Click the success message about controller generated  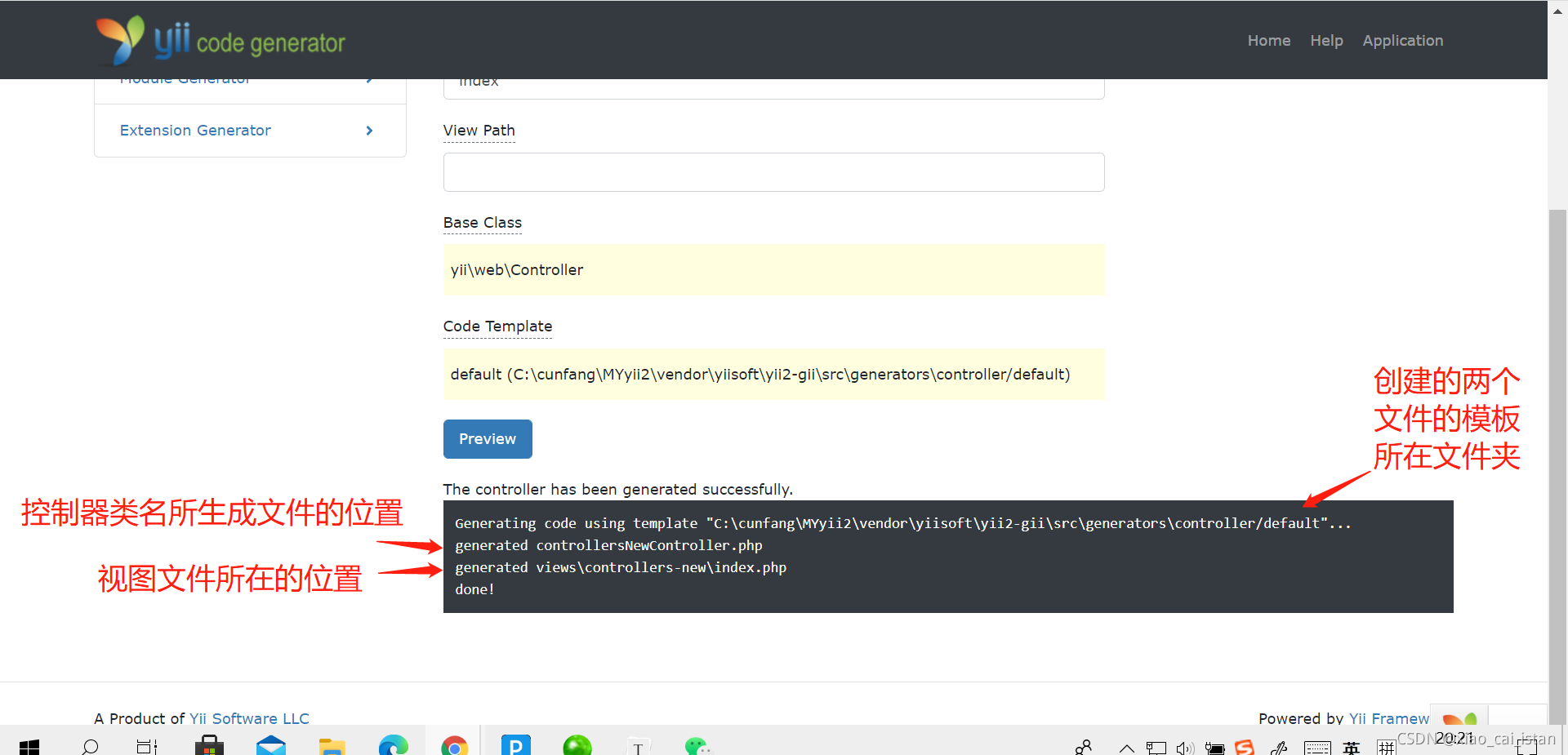pos(617,489)
